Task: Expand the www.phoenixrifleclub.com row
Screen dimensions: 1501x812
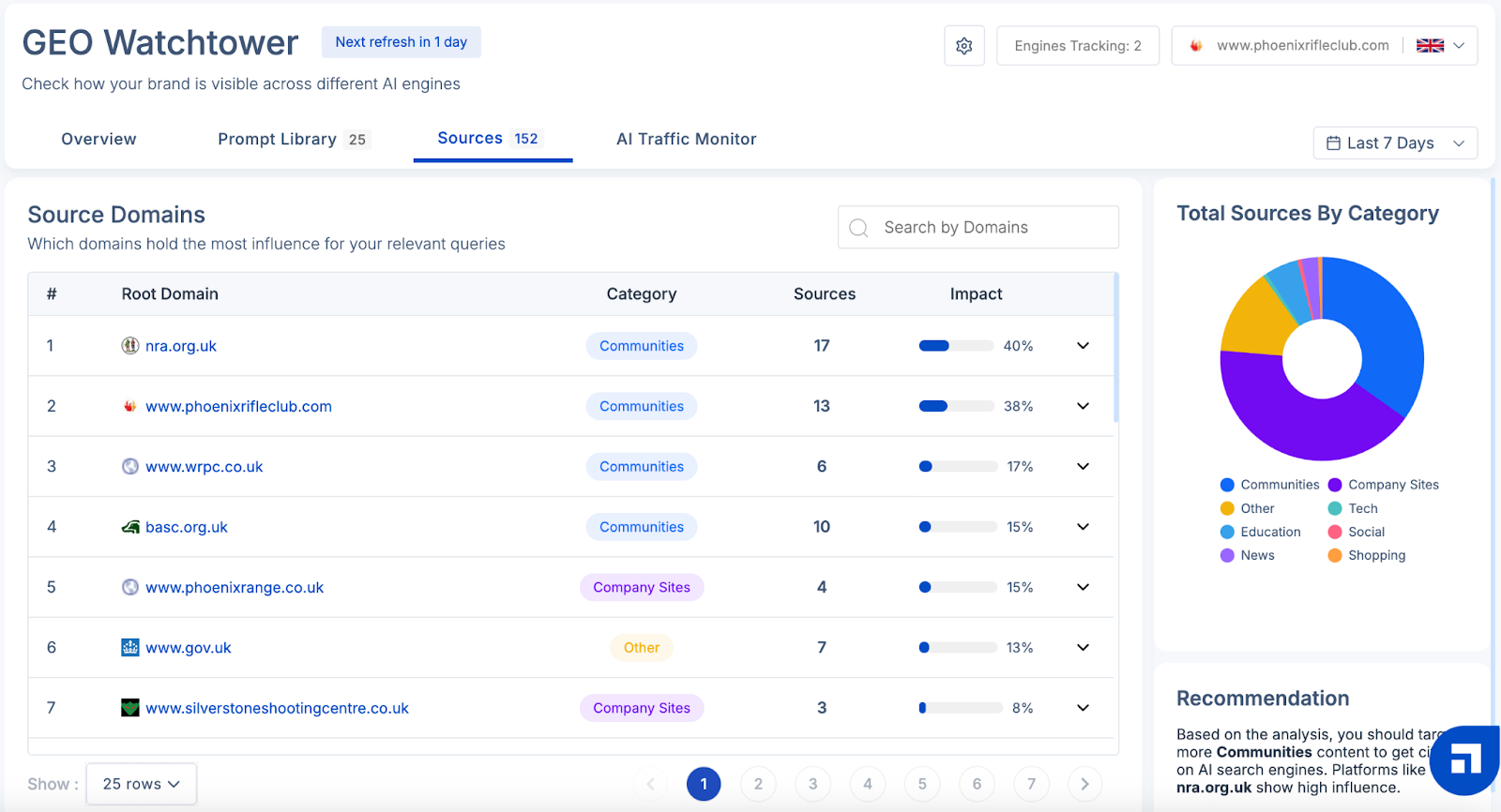Action: click(1083, 406)
